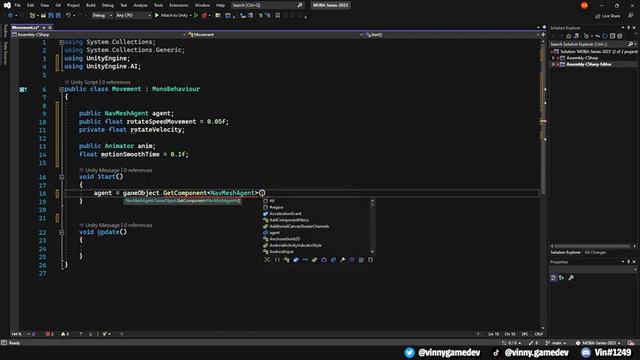The height and width of the screenshot is (360, 640).
Task: Toggle the wrench property filter in IntelliSense
Action: (x=342, y=260)
